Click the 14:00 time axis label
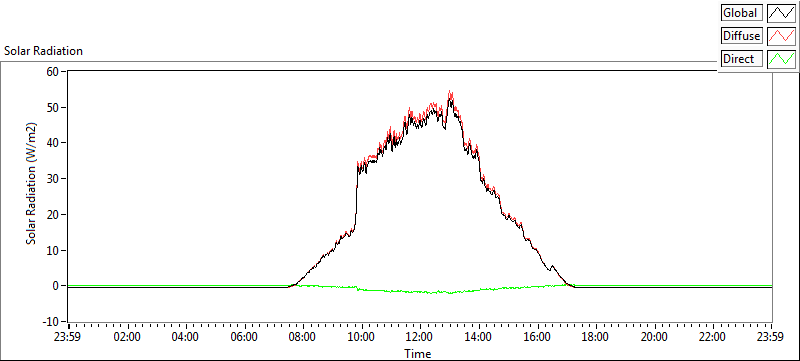 pyautogui.click(x=479, y=337)
